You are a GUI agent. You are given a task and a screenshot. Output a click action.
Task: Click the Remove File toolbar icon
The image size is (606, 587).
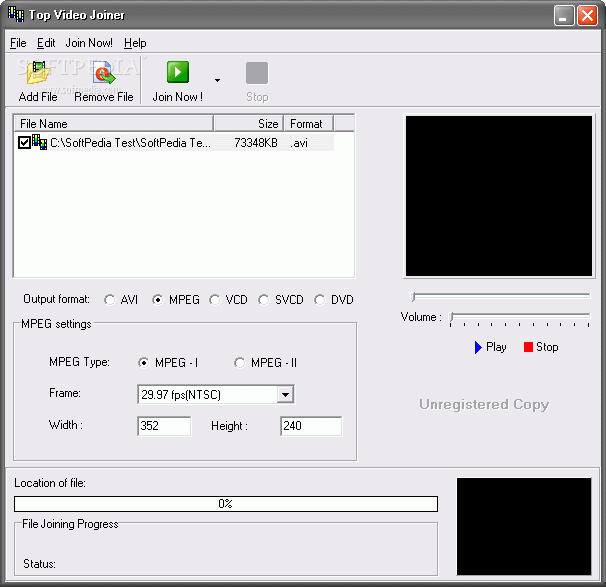104,73
